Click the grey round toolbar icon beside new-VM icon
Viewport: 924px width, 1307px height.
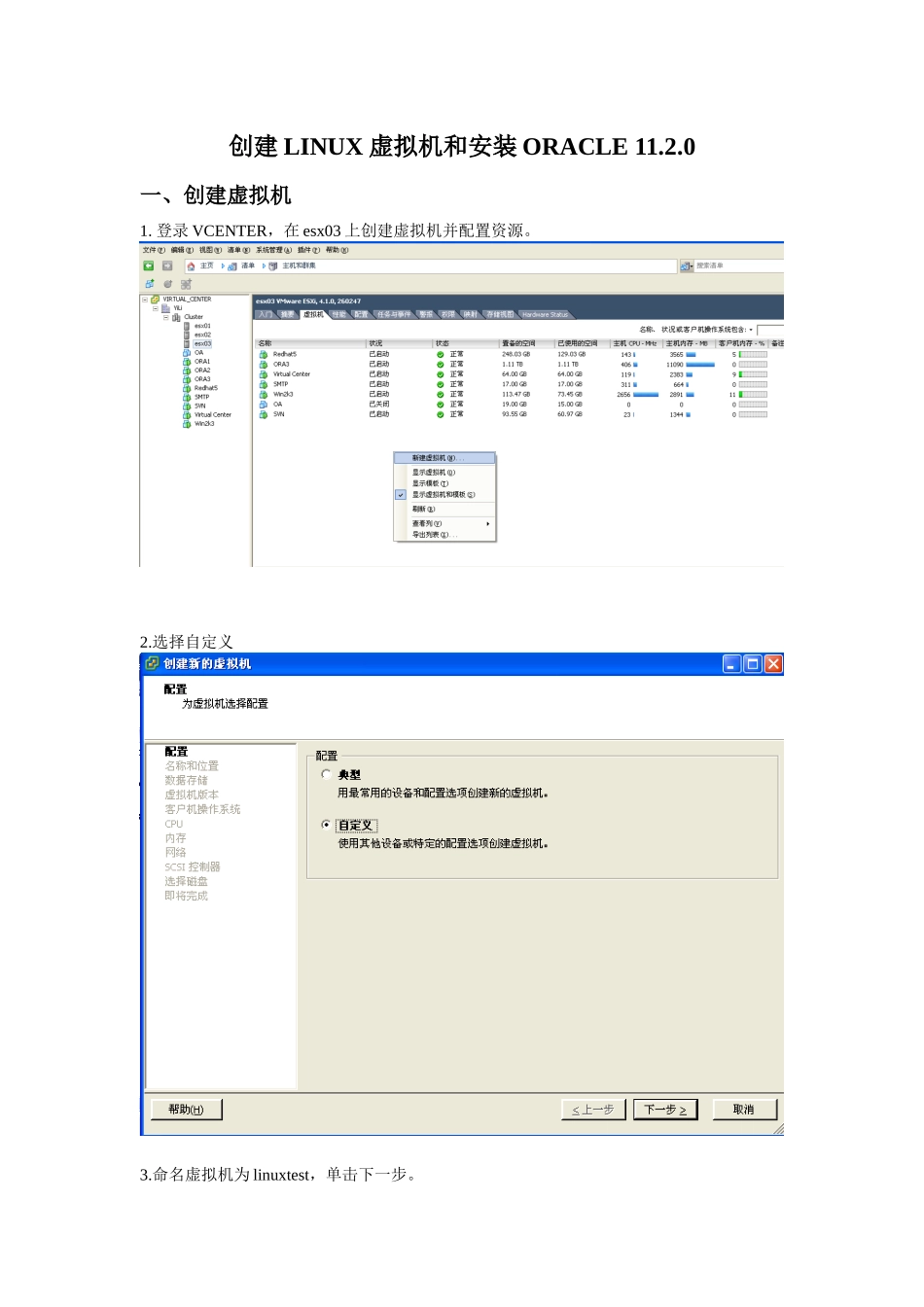(167, 284)
